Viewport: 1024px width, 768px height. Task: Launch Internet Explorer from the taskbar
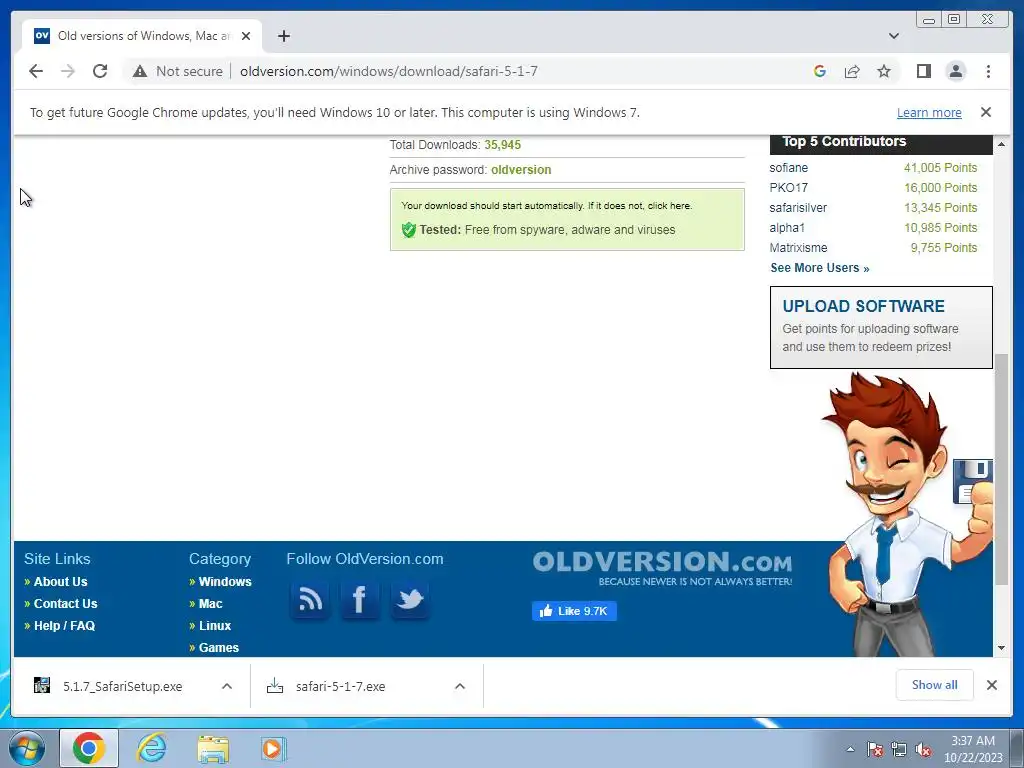pyautogui.click(x=152, y=748)
